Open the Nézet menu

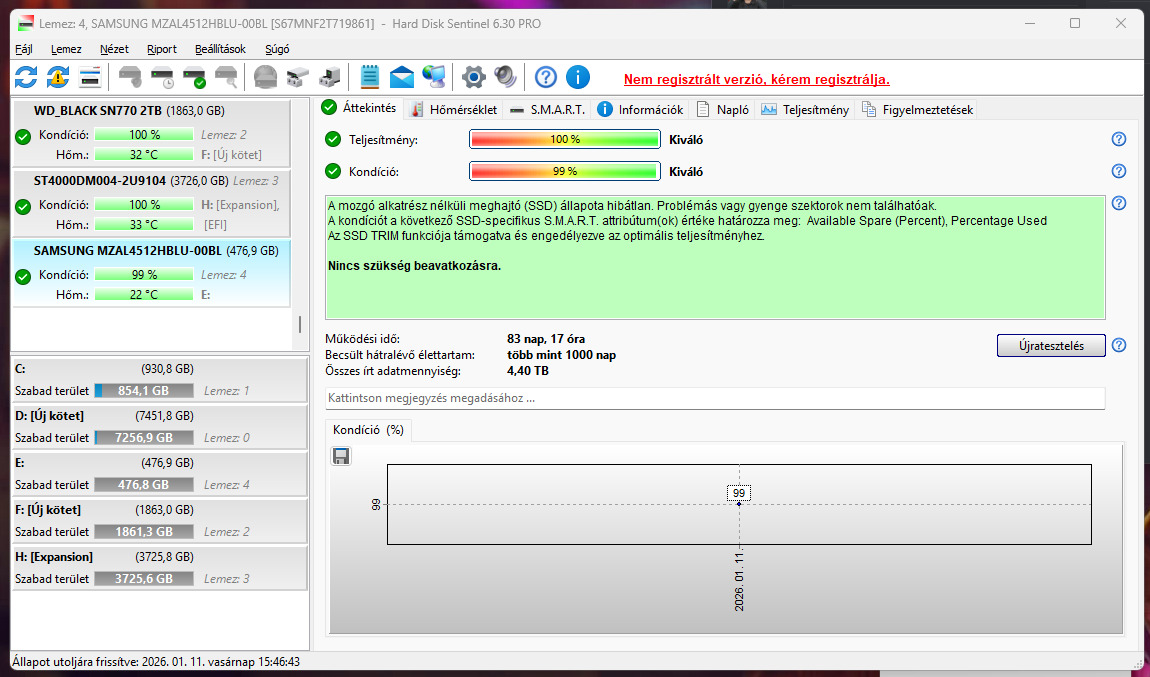click(x=114, y=49)
